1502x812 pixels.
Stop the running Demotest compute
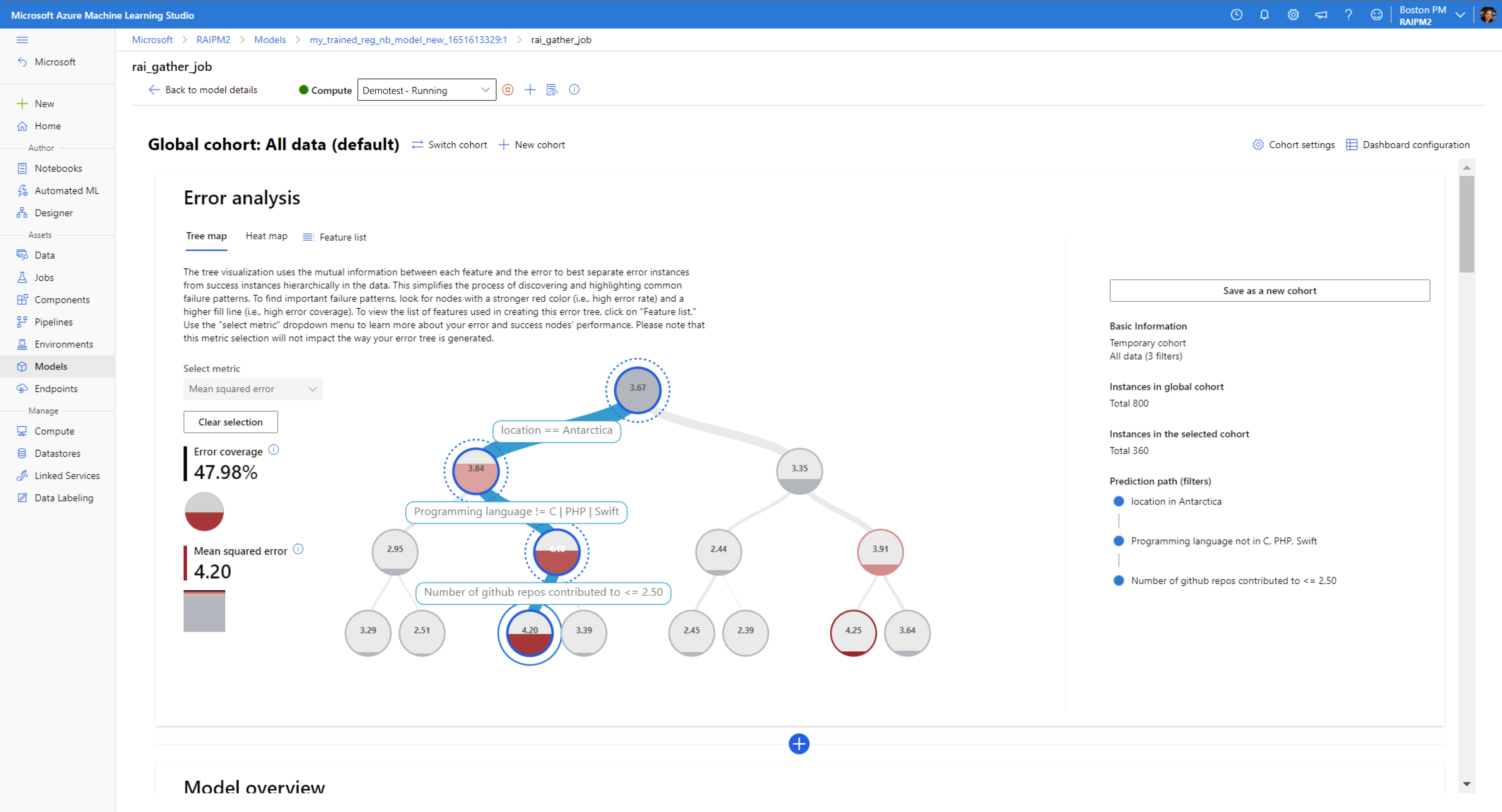pyautogui.click(x=508, y=90)
